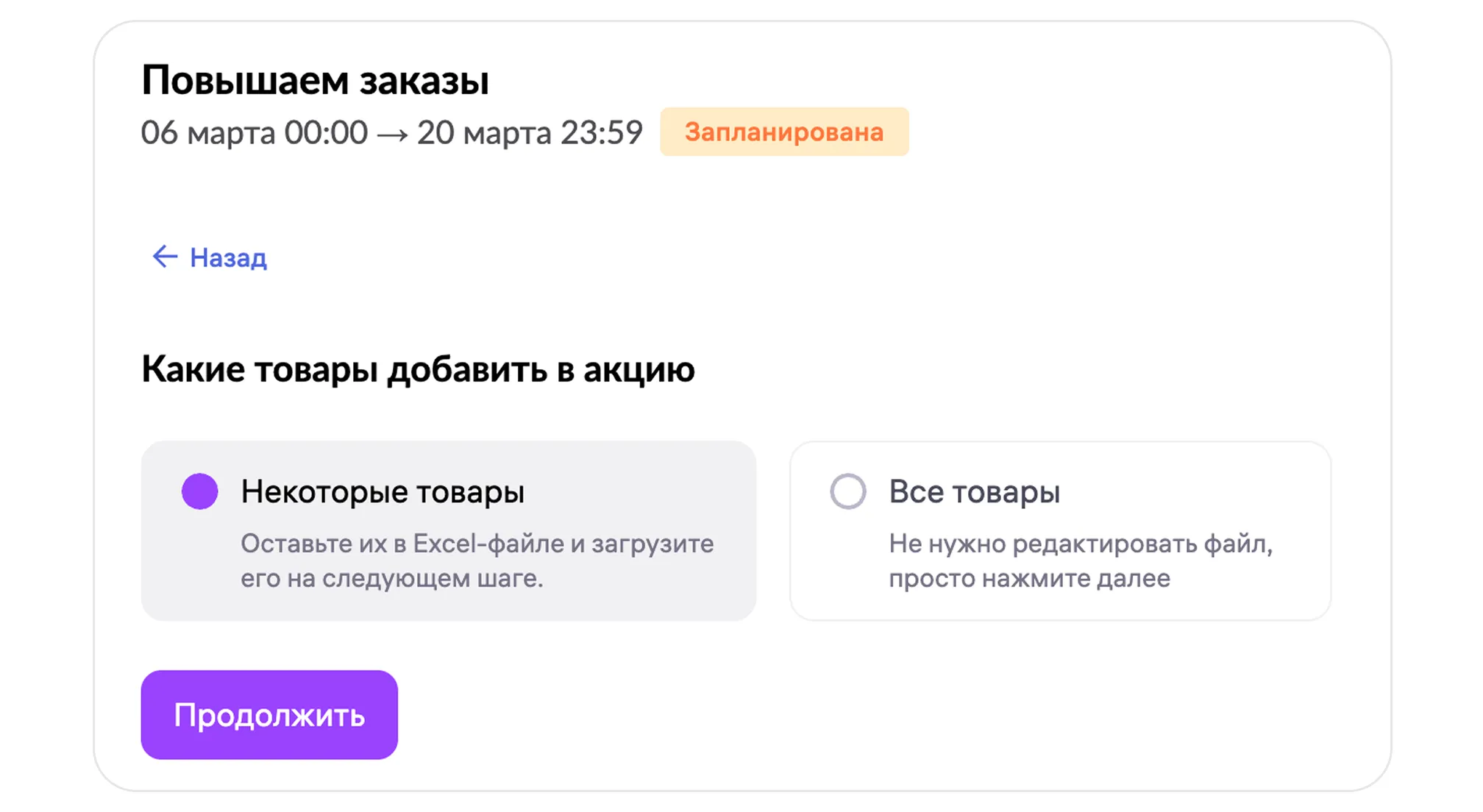The width and height of the screenshot is (1483, 812).
Task: Click the Excel-файле description text line
Action: (x=477, y=544)
